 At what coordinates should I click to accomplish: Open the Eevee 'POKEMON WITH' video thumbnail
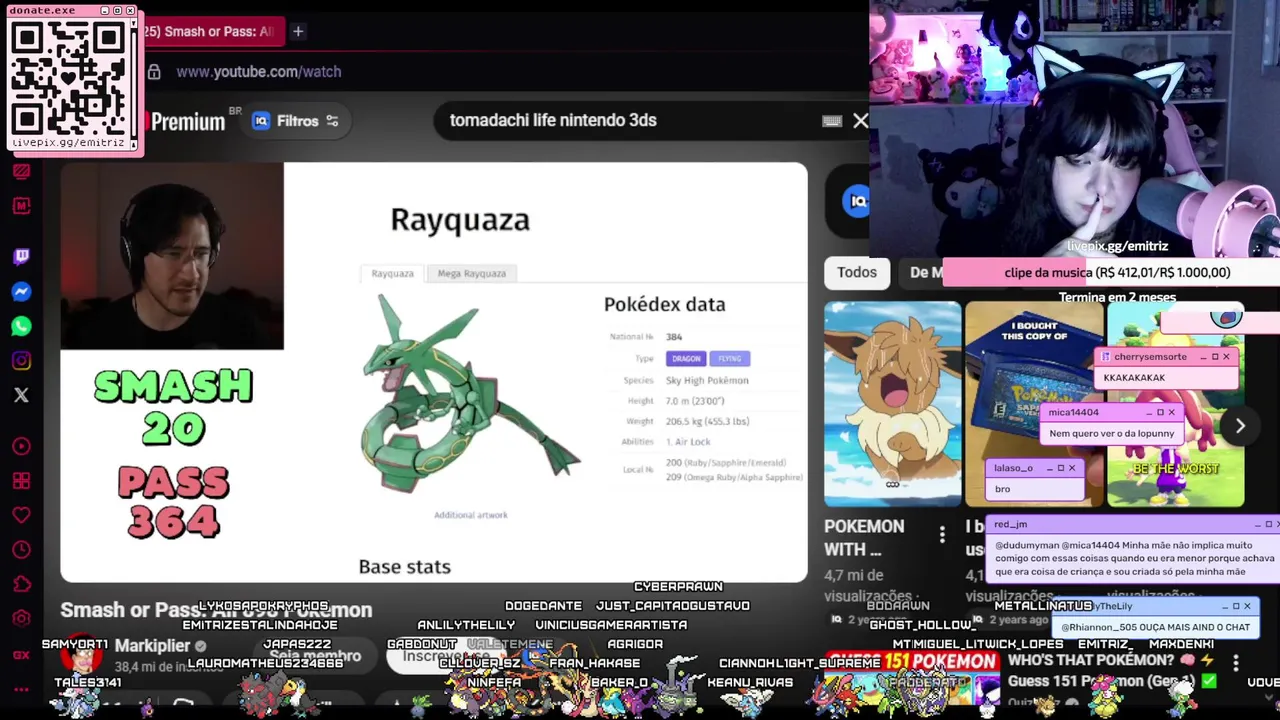coord(892,404)
